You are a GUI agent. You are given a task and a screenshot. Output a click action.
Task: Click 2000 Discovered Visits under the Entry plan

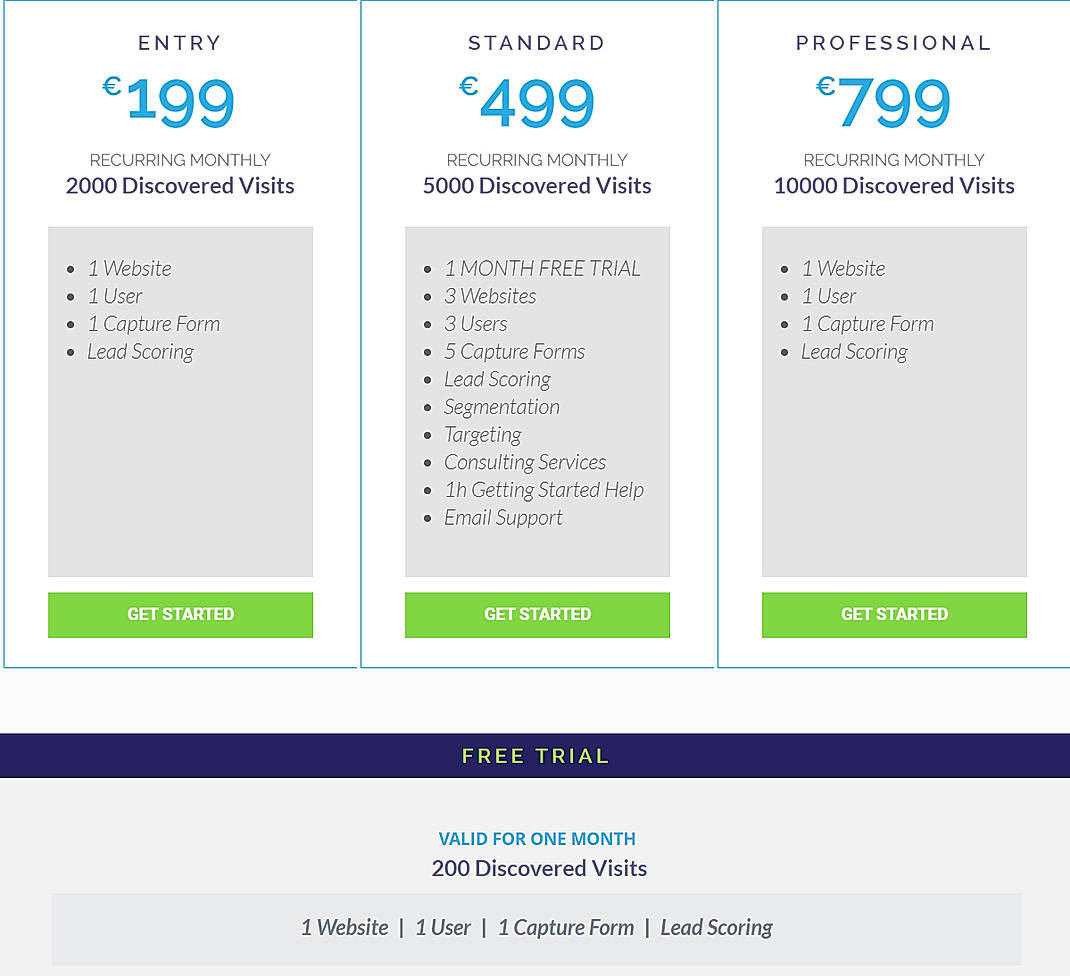pyautogui.click(x=180, y=185)
